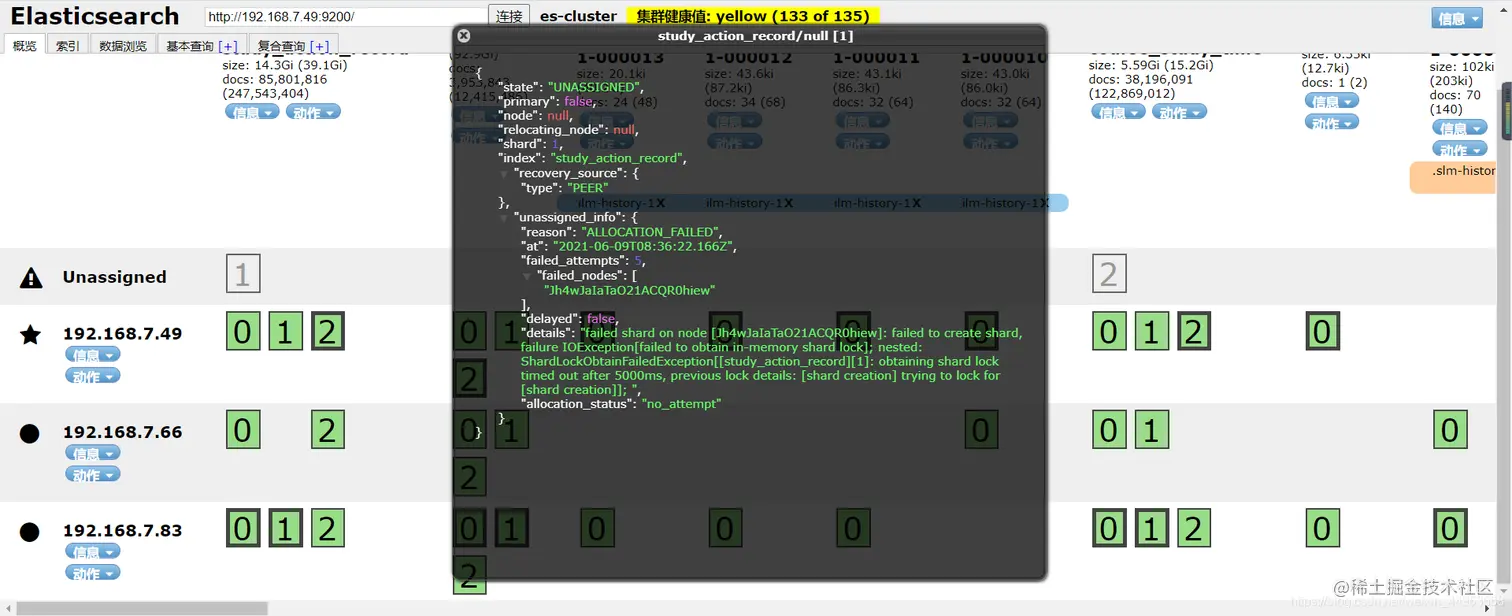Select shard 1 on 192.168.7.83 under 85,801,816-docs index
This screenshot has height=616, width=1512.
(285, 528)
